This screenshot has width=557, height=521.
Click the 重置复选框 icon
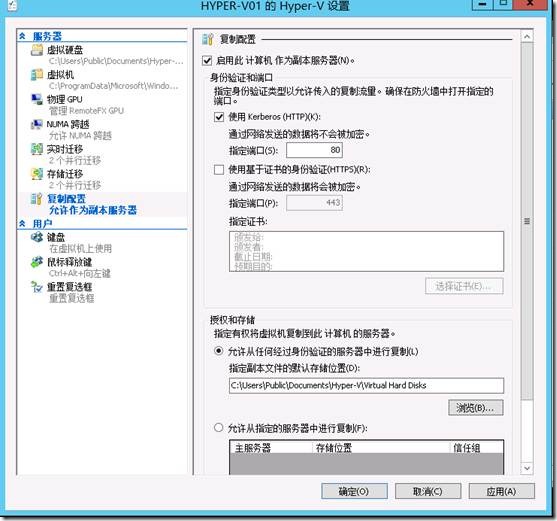tap(37, 287)
